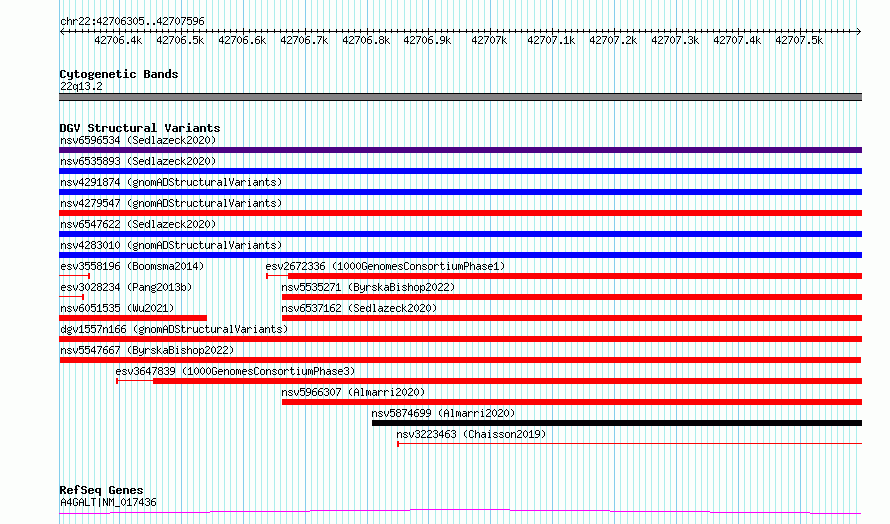Select the 22q13.2 band label
The width and height of the screenshot is (890, 524).
(x=81, y=86)
